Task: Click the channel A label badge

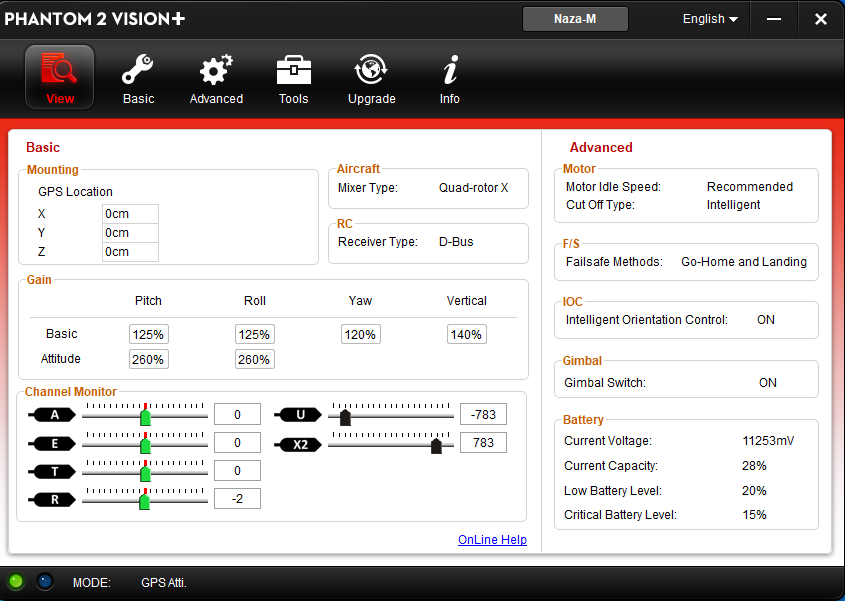Action: pos(52,415)
